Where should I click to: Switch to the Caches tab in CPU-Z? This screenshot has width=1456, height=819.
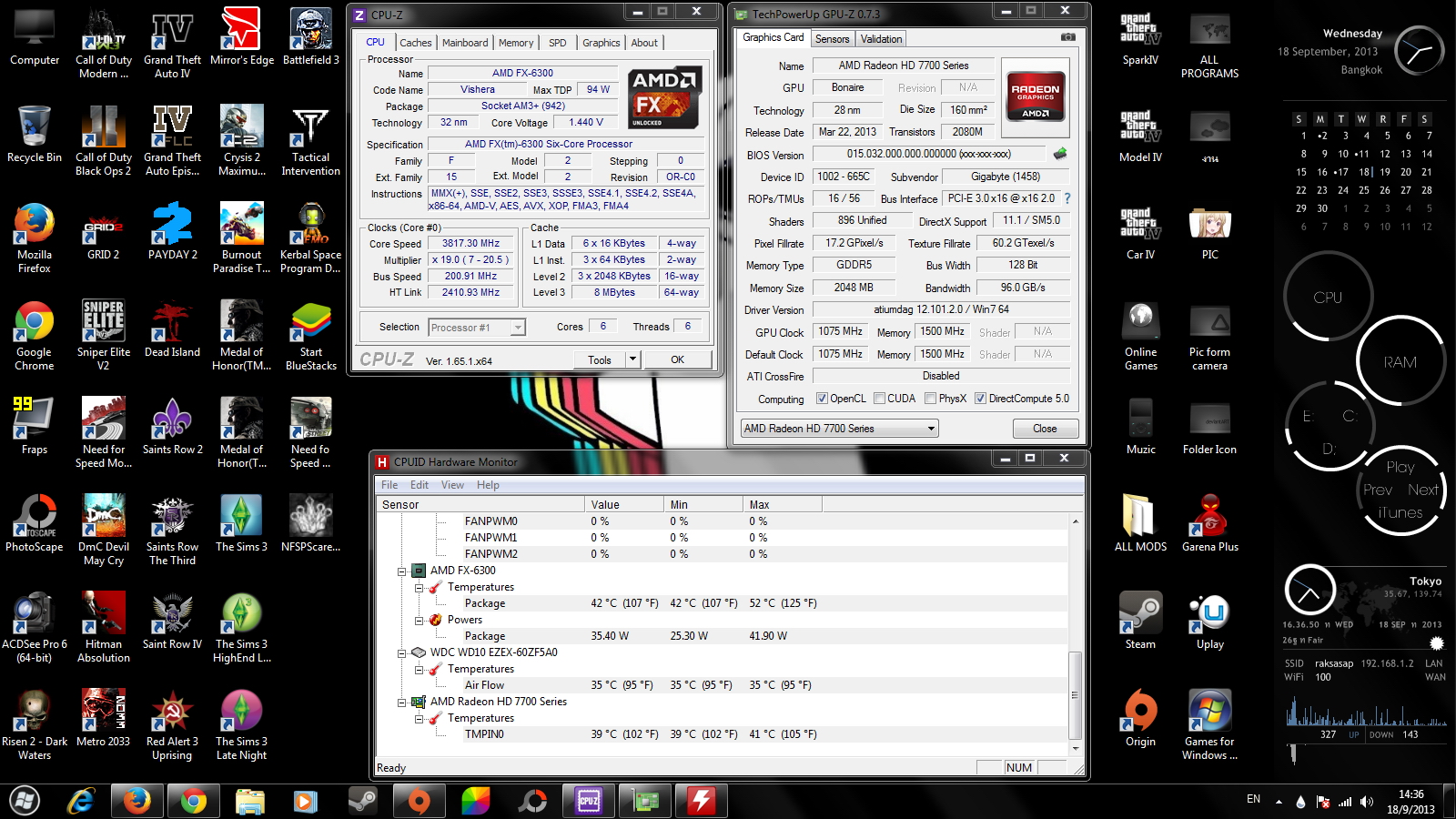(x=416, y=43)
